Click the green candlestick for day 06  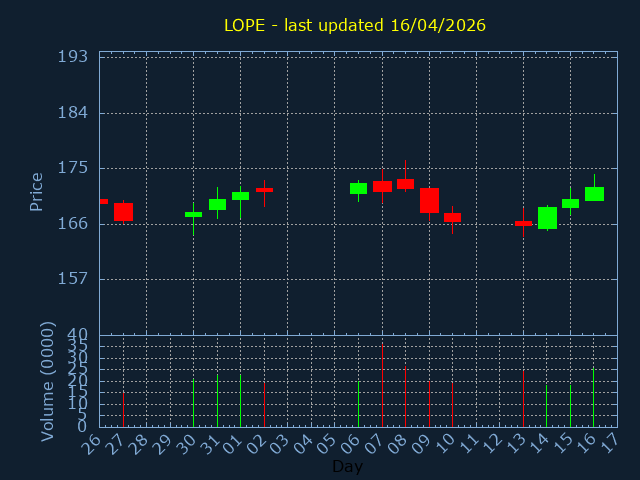pyautogui.click(x=358, y=189)
